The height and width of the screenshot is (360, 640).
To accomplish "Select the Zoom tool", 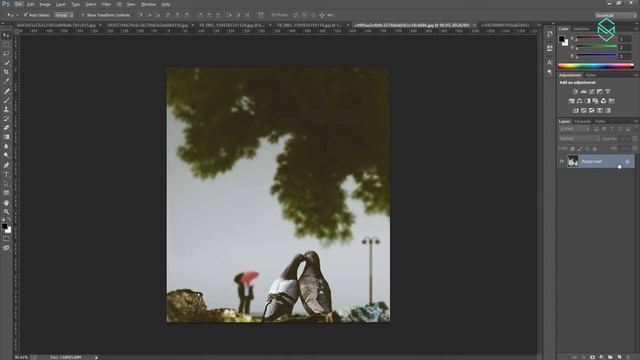I will tap(6, 212).
